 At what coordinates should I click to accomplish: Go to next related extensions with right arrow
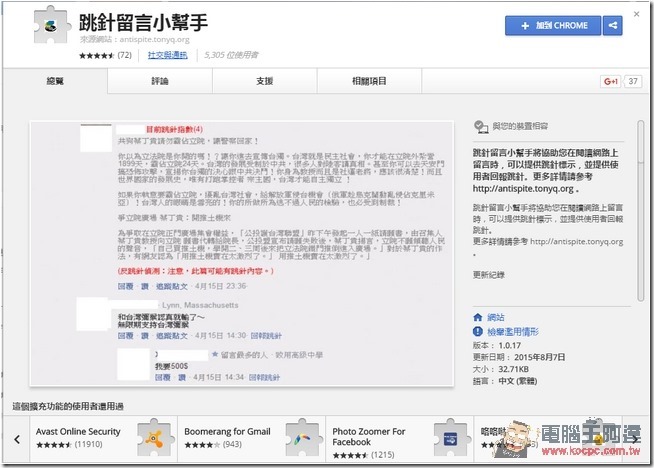click(634, 439)
